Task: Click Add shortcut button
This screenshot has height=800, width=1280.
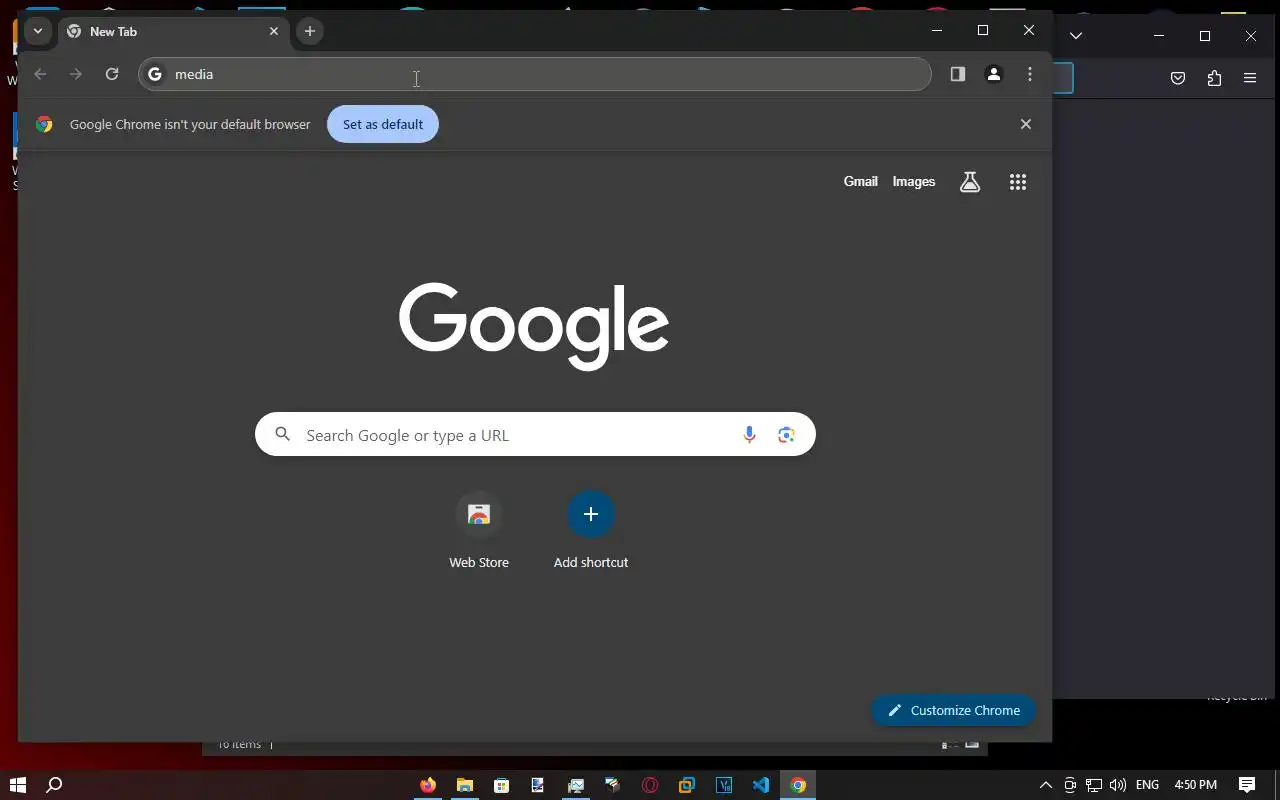Action: click(x=591, y=531)
